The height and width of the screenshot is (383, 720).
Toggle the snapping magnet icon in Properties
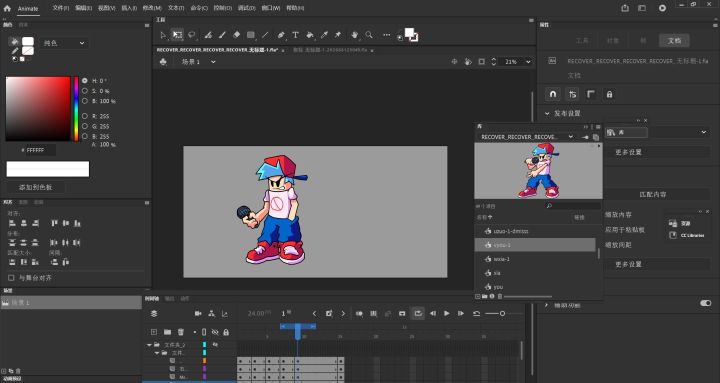[x=553, y=94]
